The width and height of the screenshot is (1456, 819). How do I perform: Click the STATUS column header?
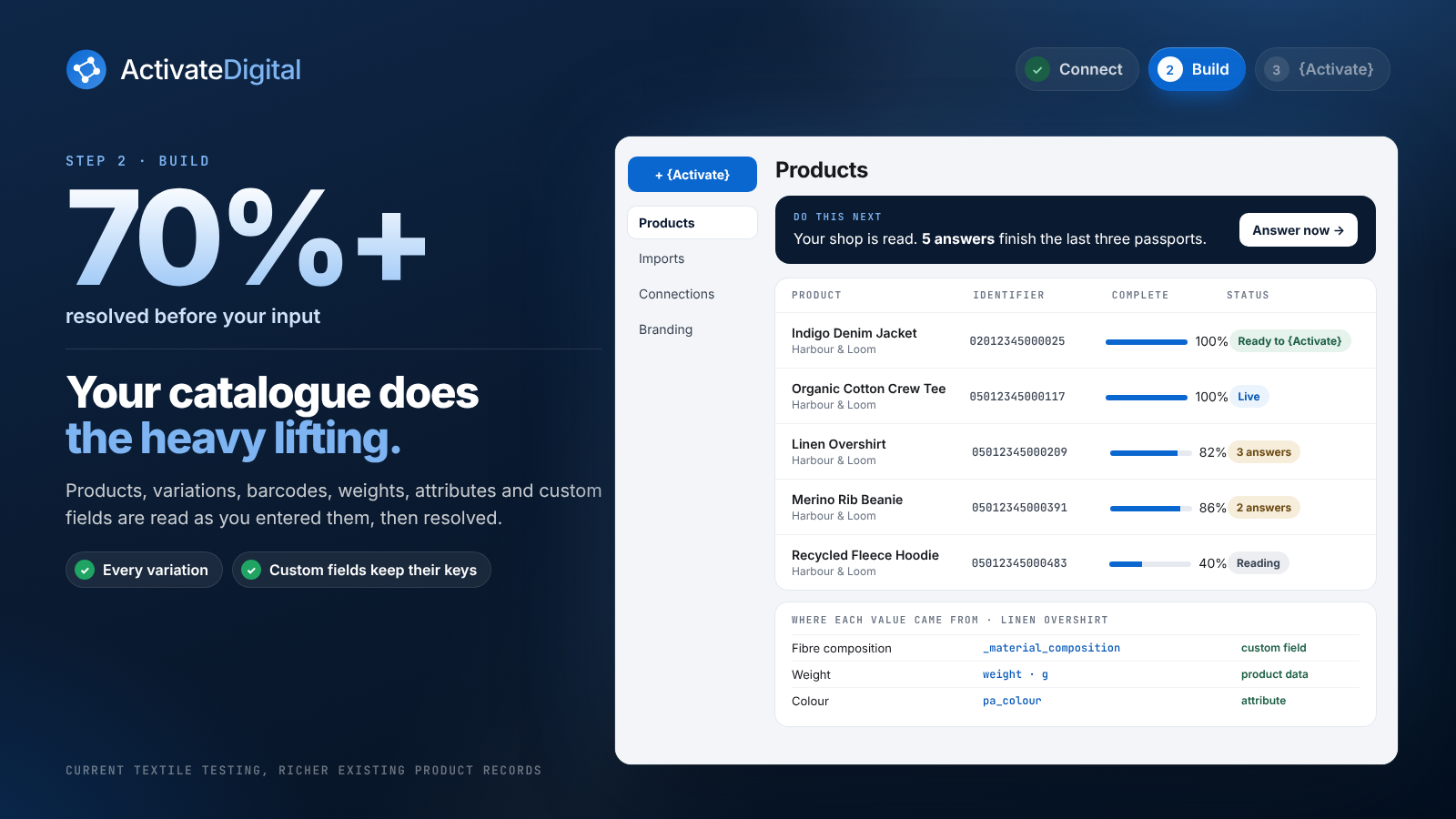pyautogui.click(x=1248, y=296)
